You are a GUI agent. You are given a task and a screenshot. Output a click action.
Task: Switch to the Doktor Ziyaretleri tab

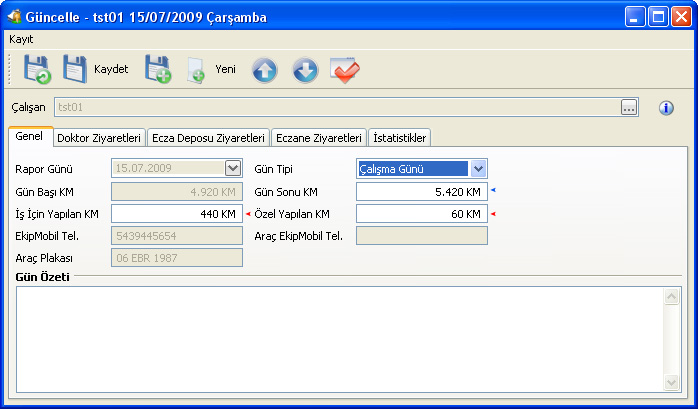pos(99,138)
